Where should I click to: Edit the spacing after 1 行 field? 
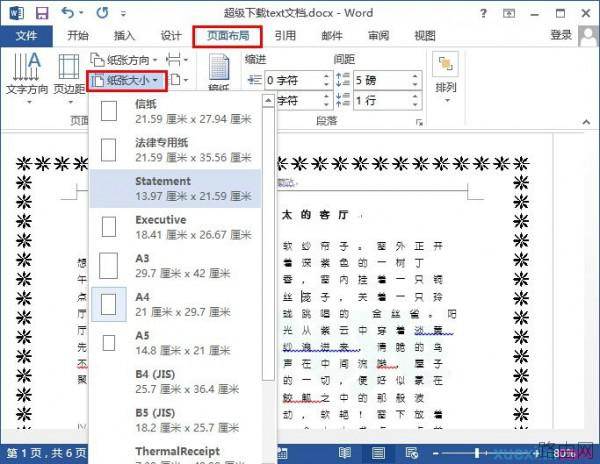tap(383, 101)
